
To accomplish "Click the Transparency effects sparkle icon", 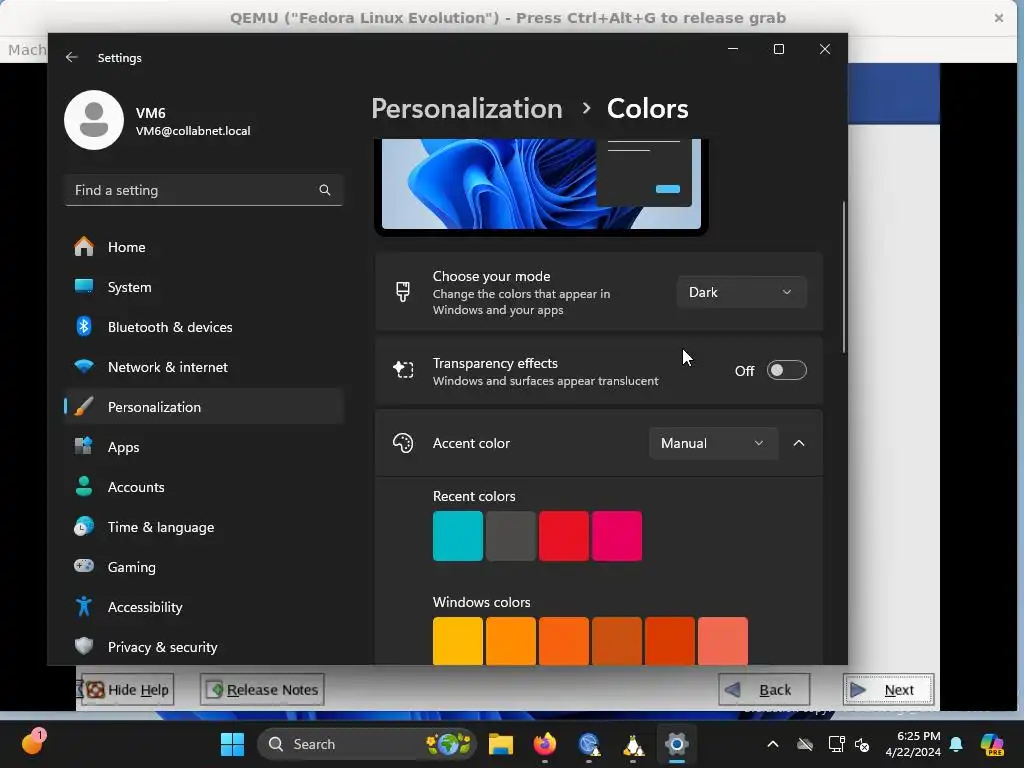I will (403, 370).
